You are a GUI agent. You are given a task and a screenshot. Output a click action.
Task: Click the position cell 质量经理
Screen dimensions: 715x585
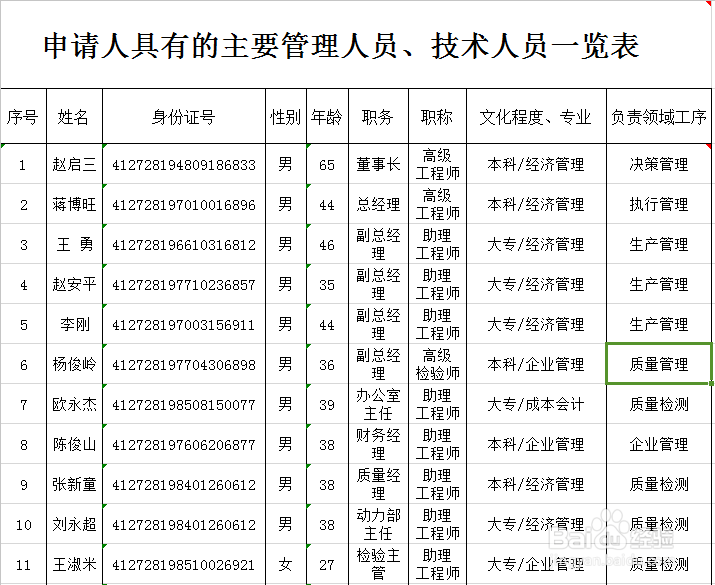[378, 484]
